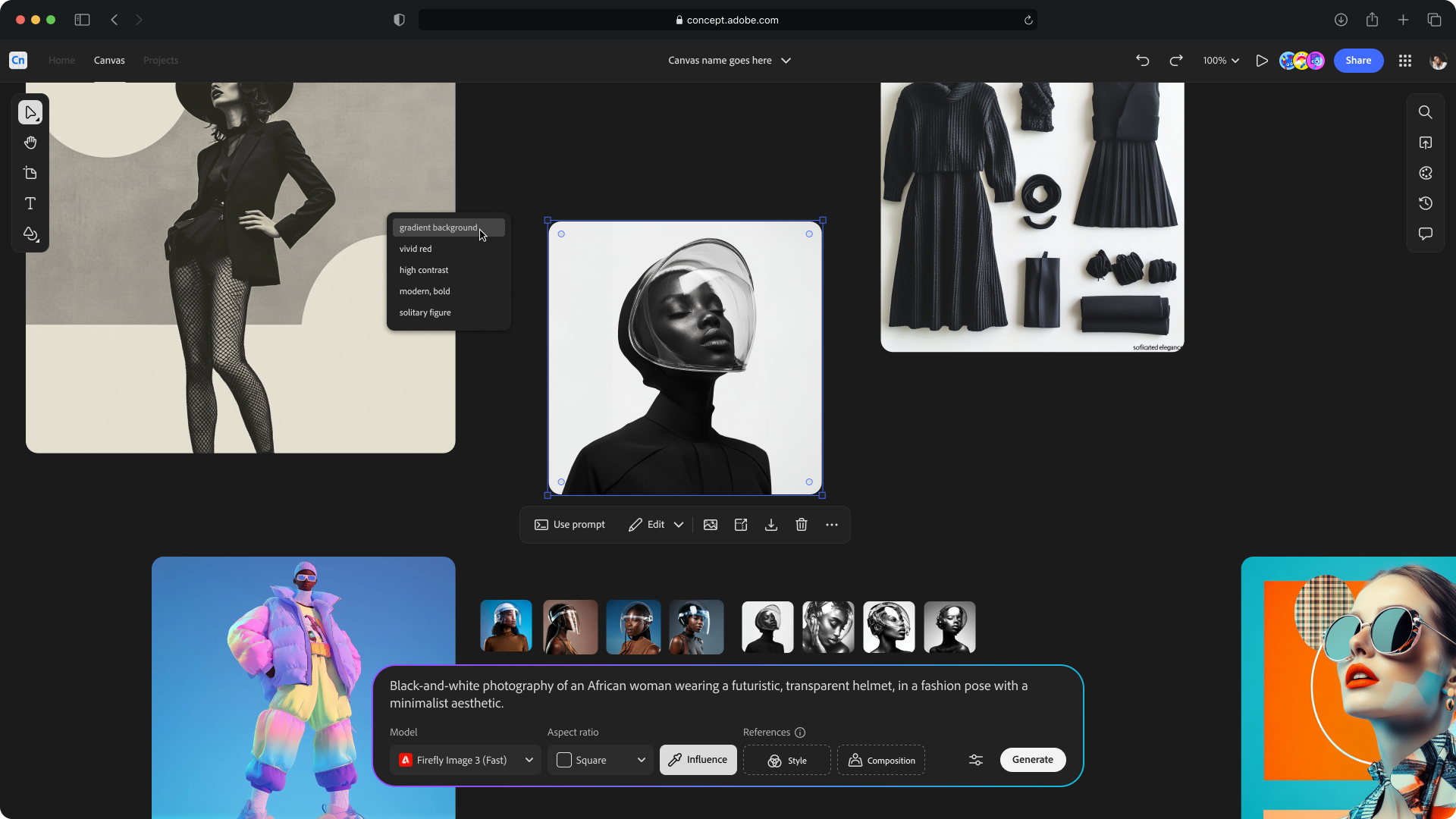Toggle the Influence reference option
The image size is (1456, 819).
[698, 760]
